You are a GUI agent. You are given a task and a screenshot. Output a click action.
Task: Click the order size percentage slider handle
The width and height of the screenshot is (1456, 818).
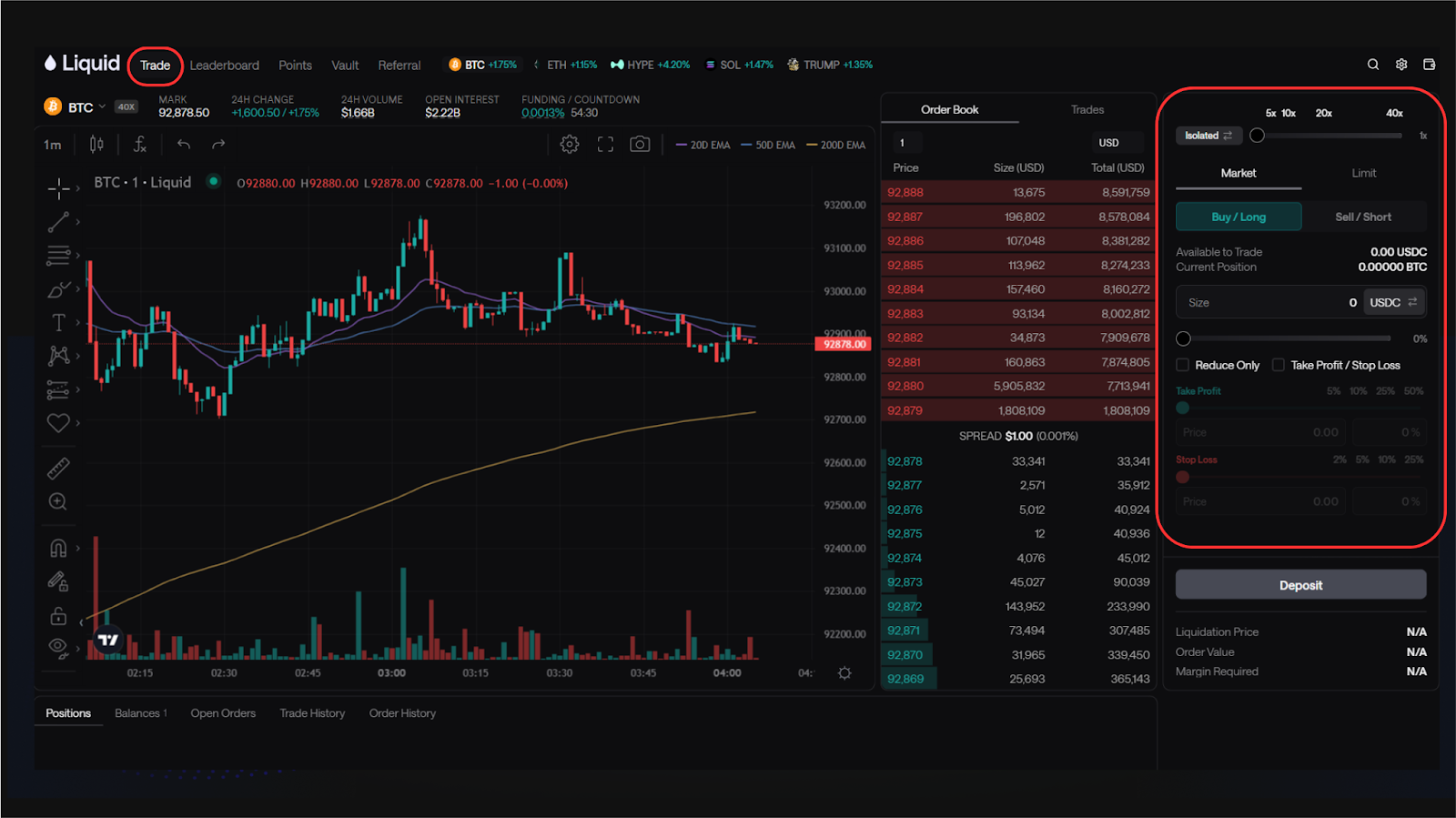pos(1183,338)
